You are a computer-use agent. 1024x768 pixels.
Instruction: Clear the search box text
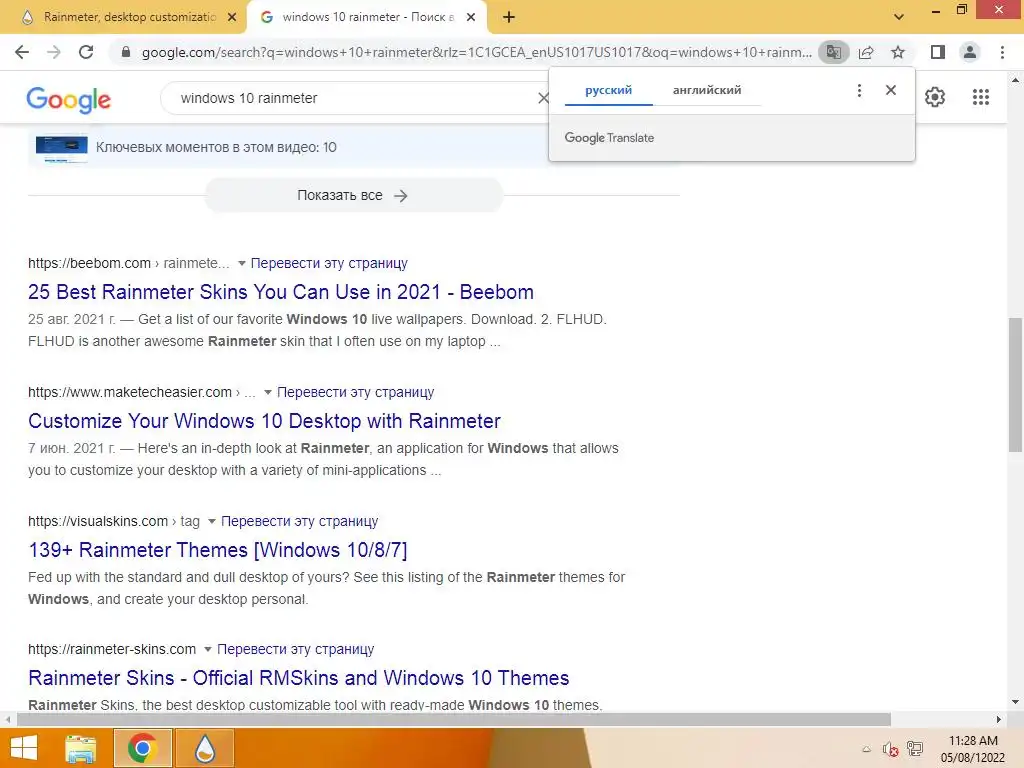543,98
